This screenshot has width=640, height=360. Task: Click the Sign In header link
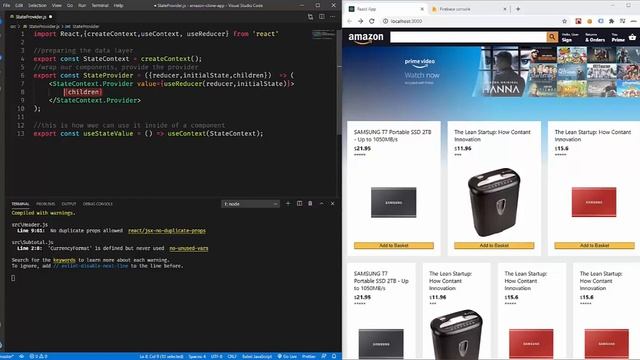point(570,38)
